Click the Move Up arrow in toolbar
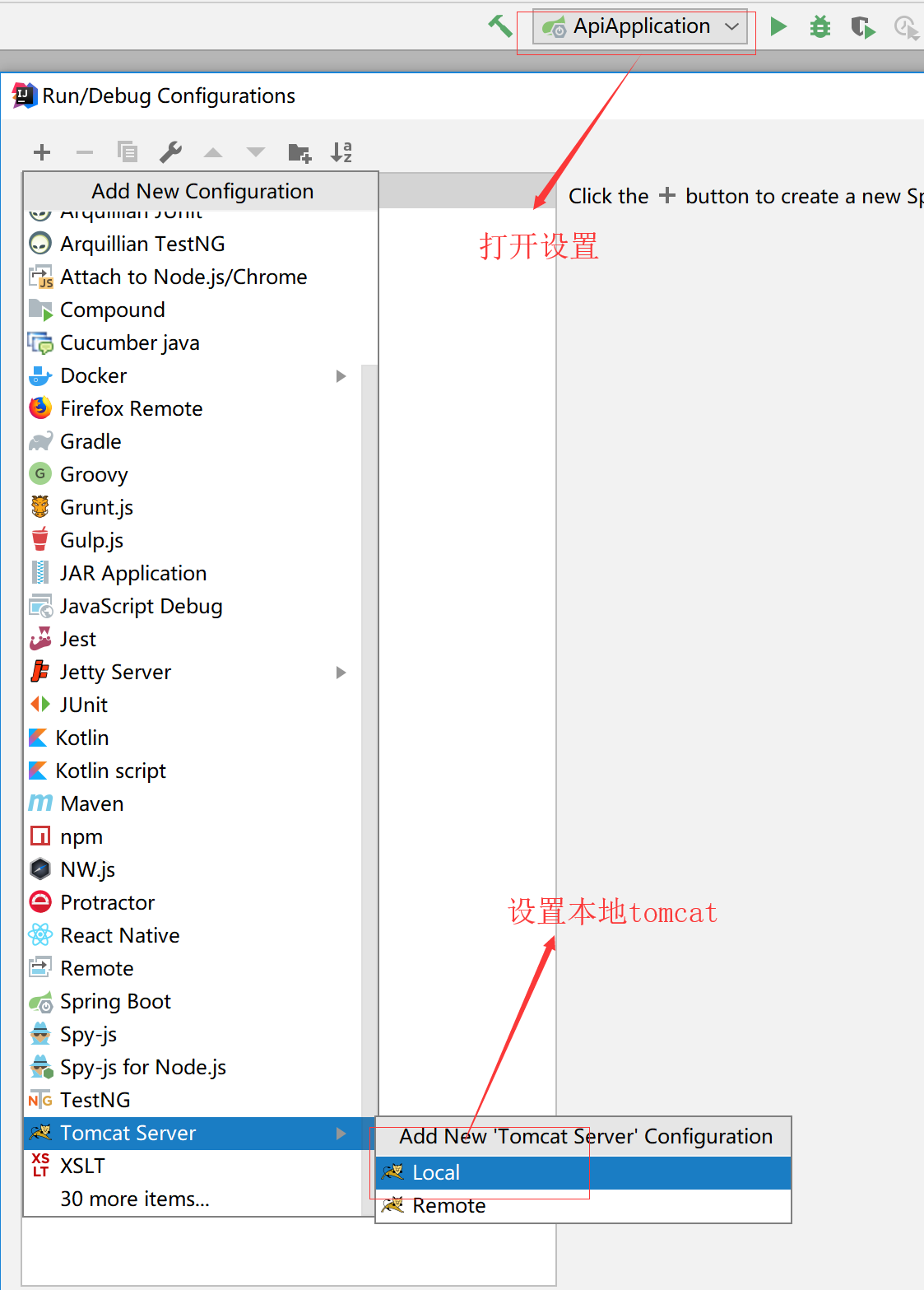924x1290 pixels. tap(213, 152)
